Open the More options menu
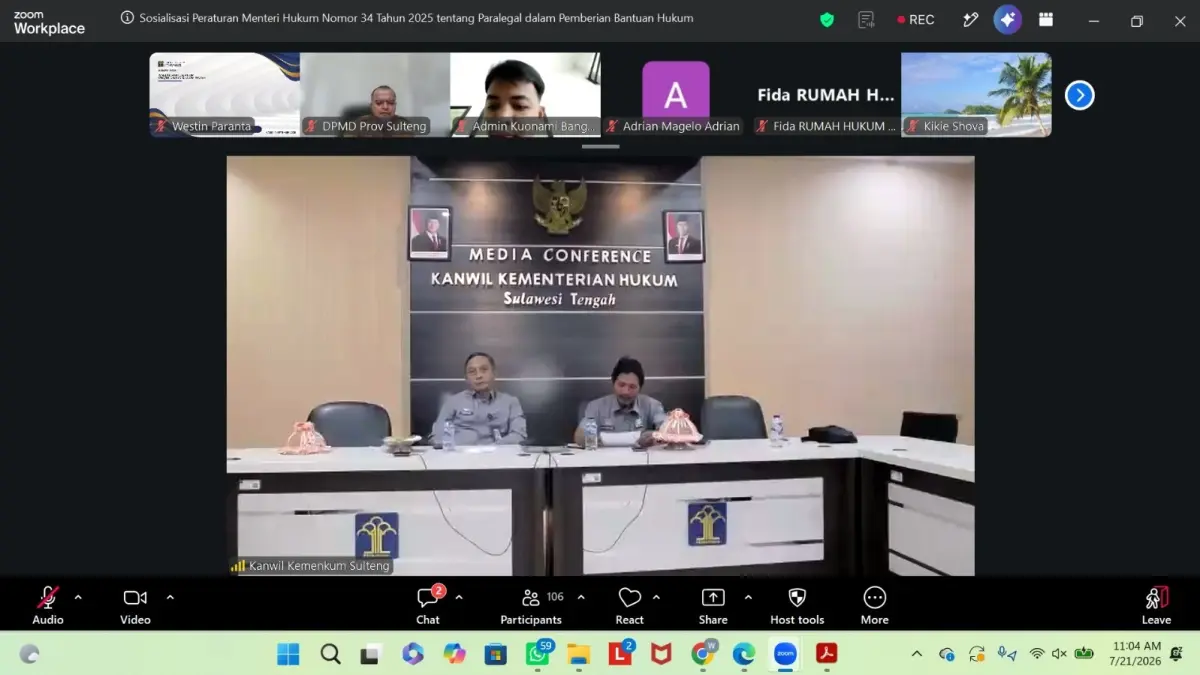Viewport: 1200px width, 675px height. [874, 605]
